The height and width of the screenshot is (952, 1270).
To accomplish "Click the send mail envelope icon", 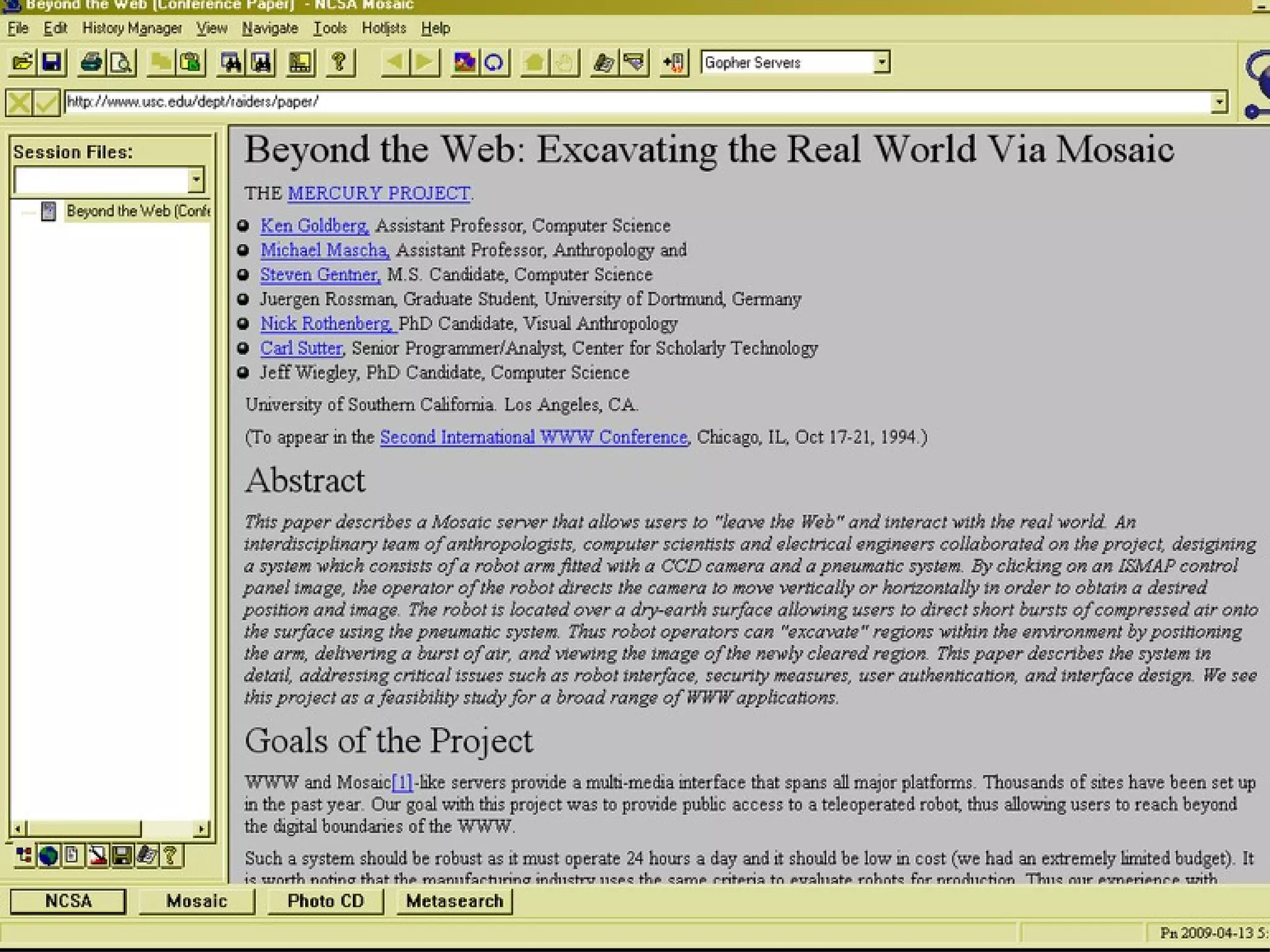I will coord(634,62).
